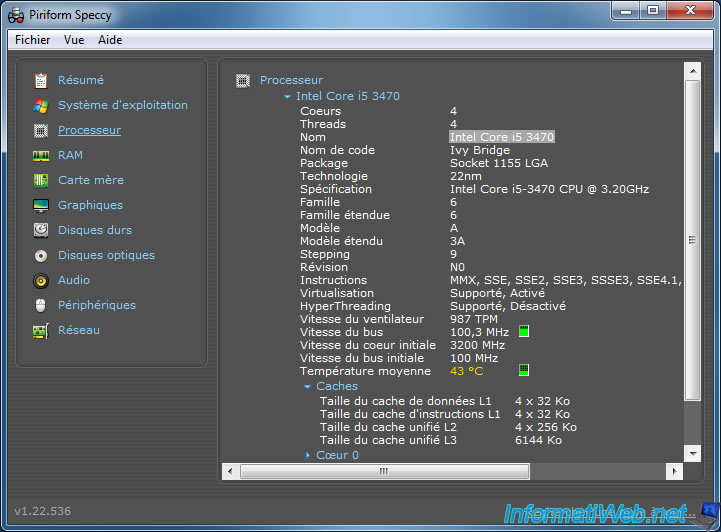Collapse the Intel Core i5 3470 tree node
The width and height of the screenshot is (721, 532).
(287, 97)
